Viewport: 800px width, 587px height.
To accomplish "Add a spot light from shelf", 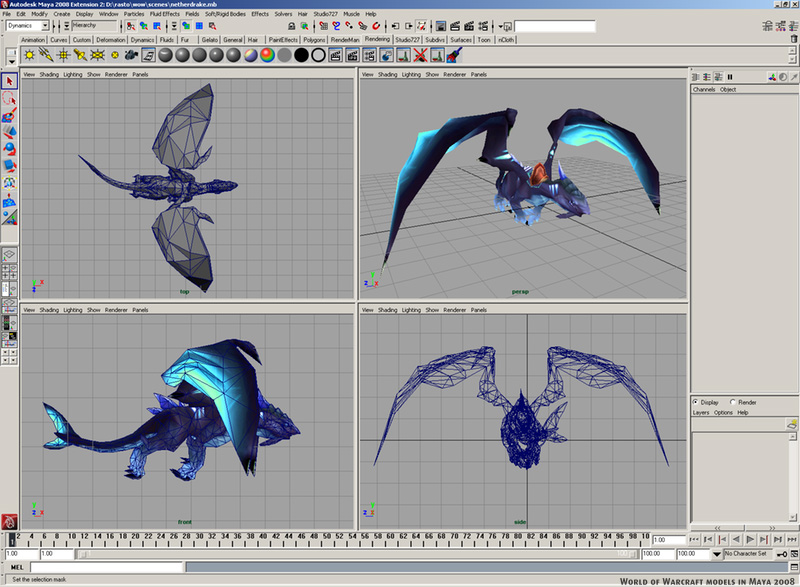I will point(80,55).
